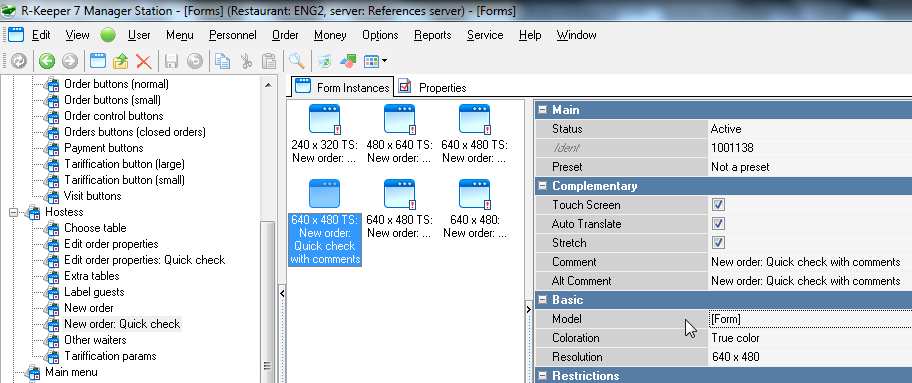This screenshot has width=912, height=383.
Task: Click the paste clipboard toolbar icon
Action: (x=269, y=61)
